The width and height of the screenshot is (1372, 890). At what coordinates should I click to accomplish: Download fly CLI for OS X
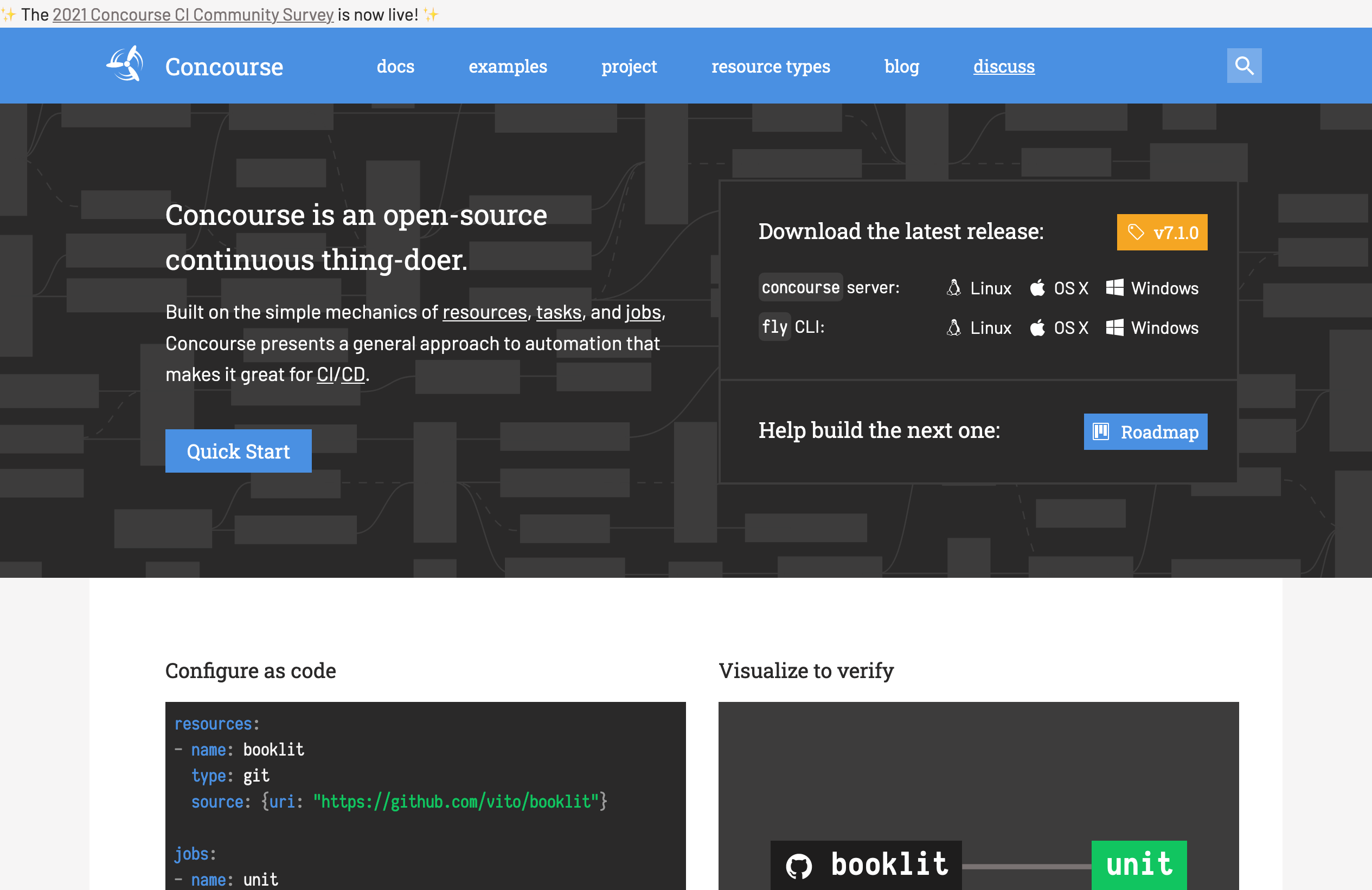pyautogui.click(x=1059, y=328)
